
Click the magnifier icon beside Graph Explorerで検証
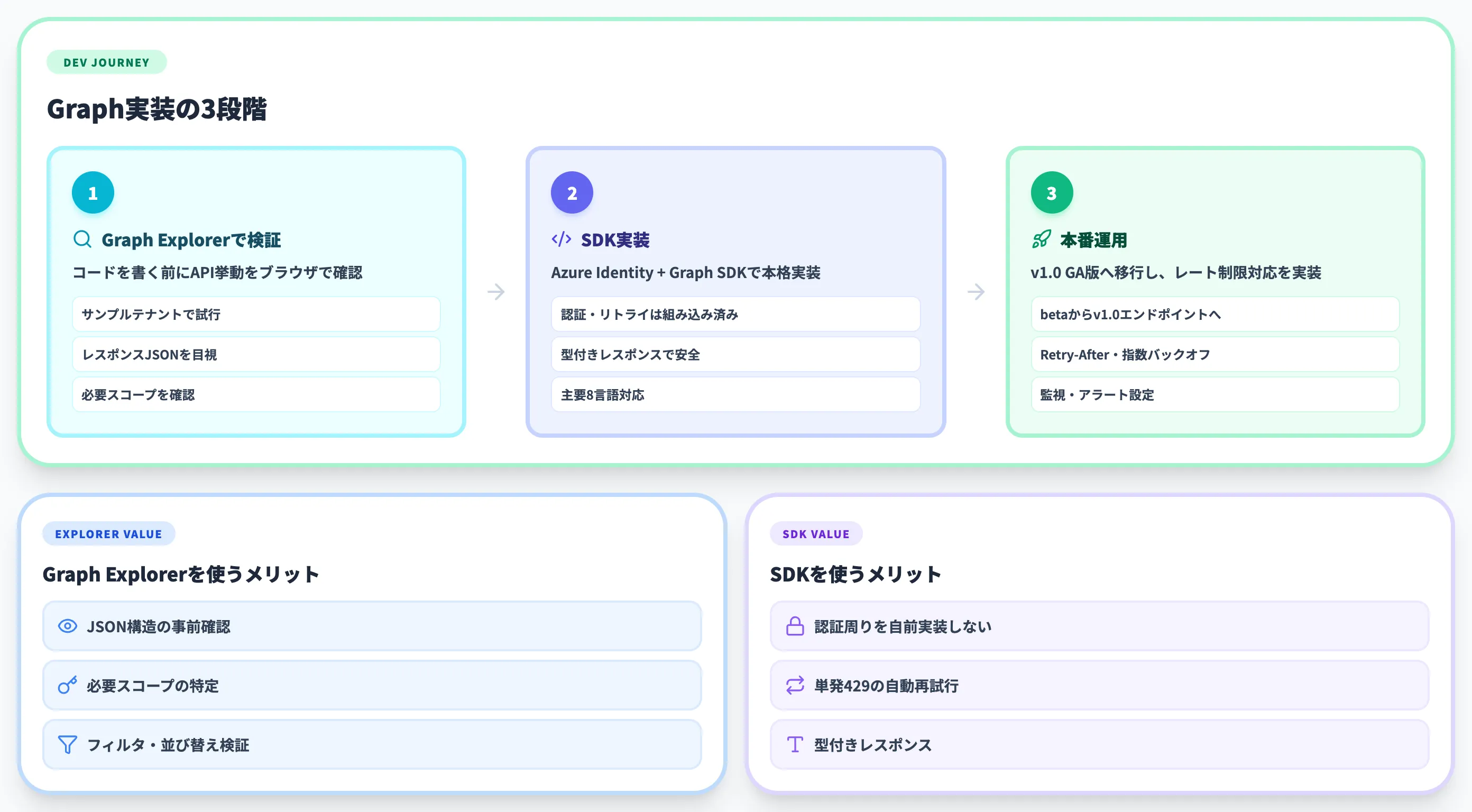point(82,239)
